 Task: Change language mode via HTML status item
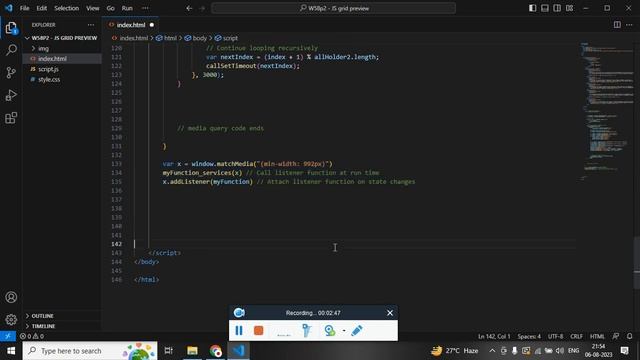click(597, 336)
